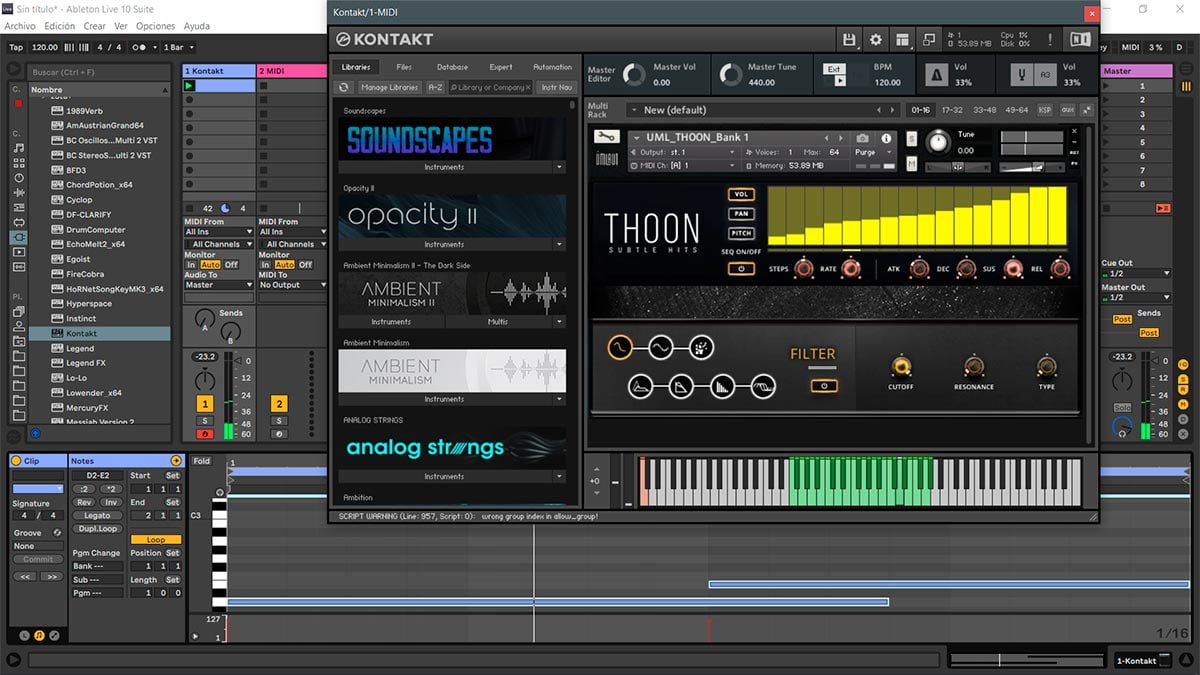Select the second envelope shape circle icon
Screen dimensions: 1200x675
[x=682, y=385]
